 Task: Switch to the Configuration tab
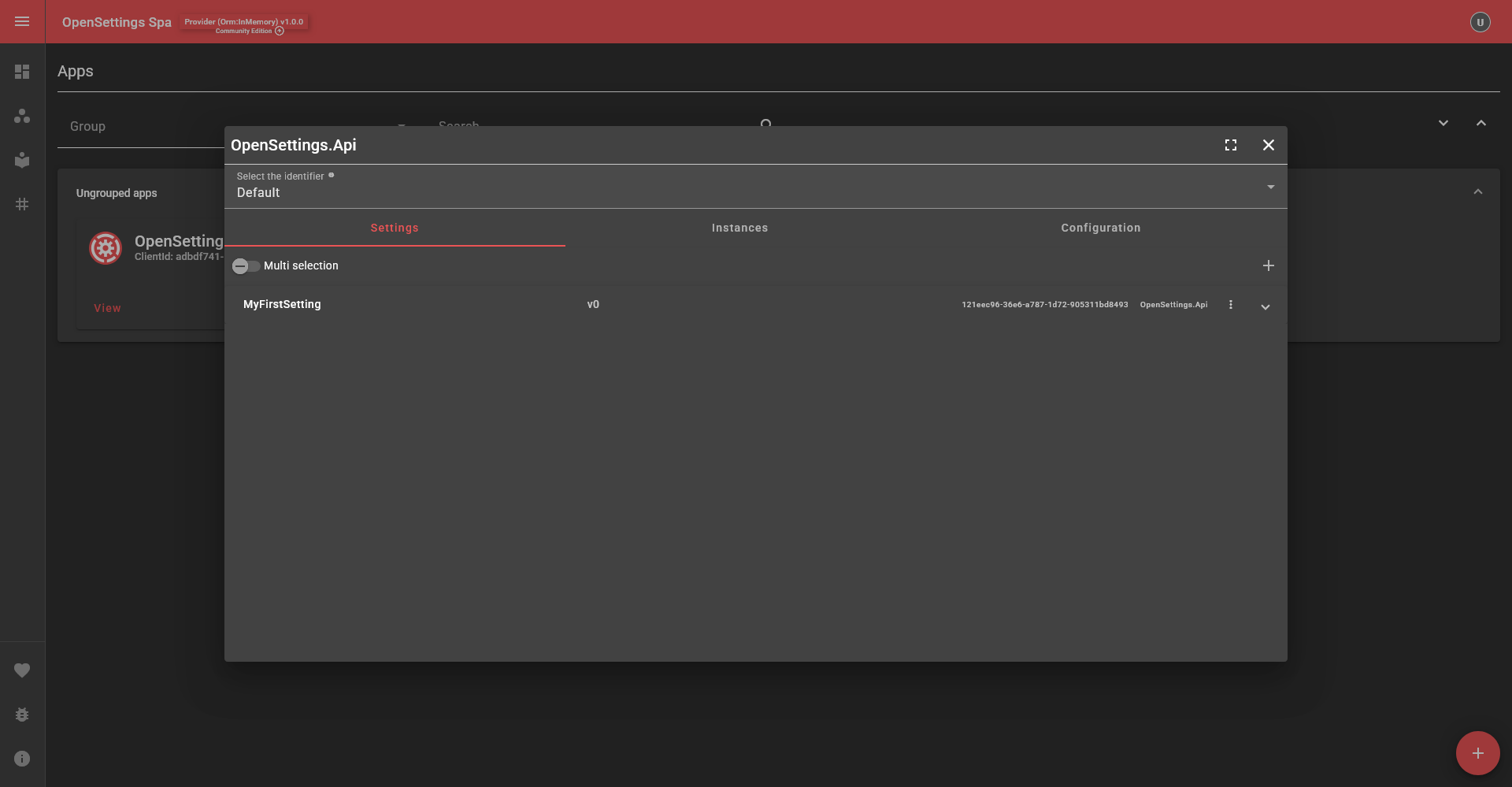[x=1100, y=228]
